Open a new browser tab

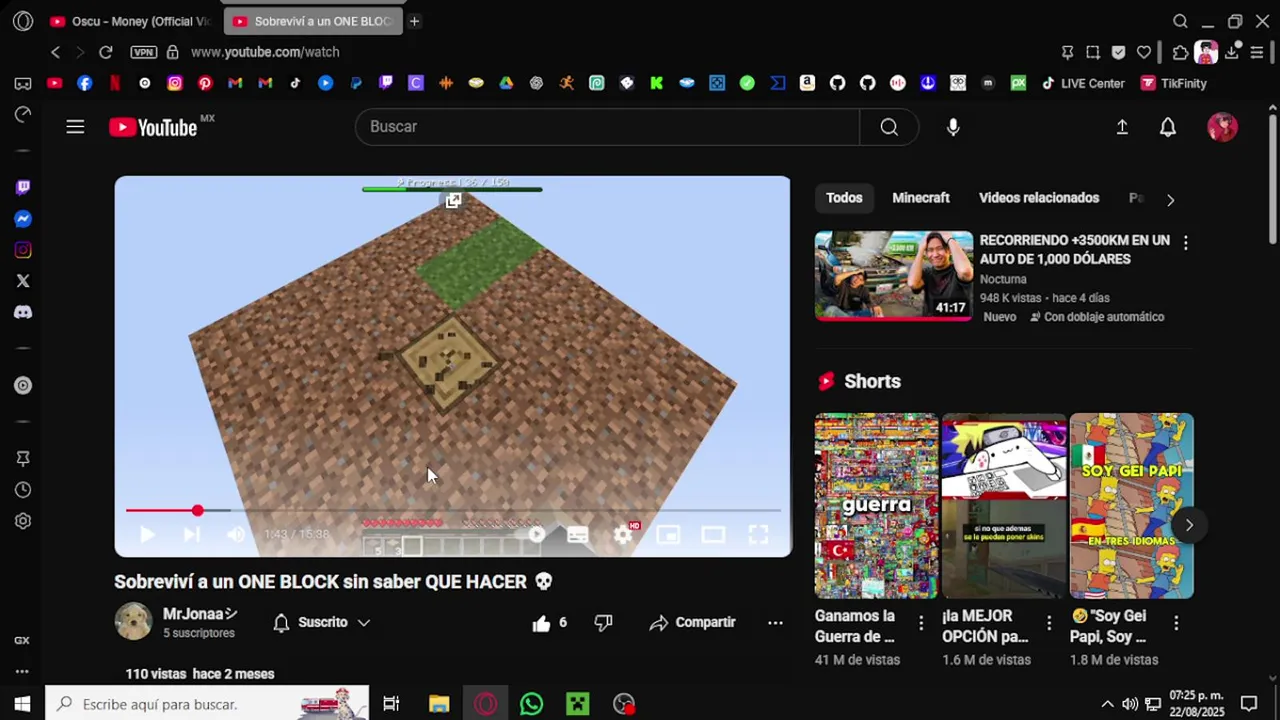(414, 21)
